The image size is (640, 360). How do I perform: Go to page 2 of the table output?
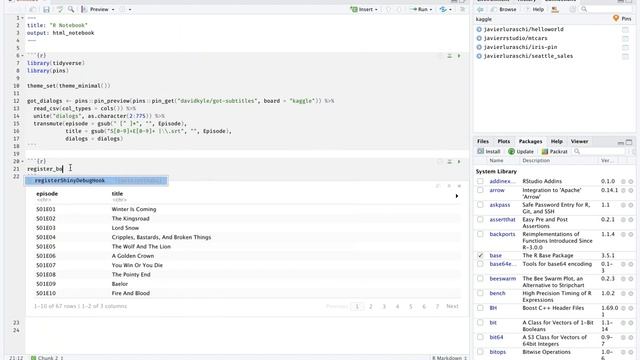pos(371,306)
